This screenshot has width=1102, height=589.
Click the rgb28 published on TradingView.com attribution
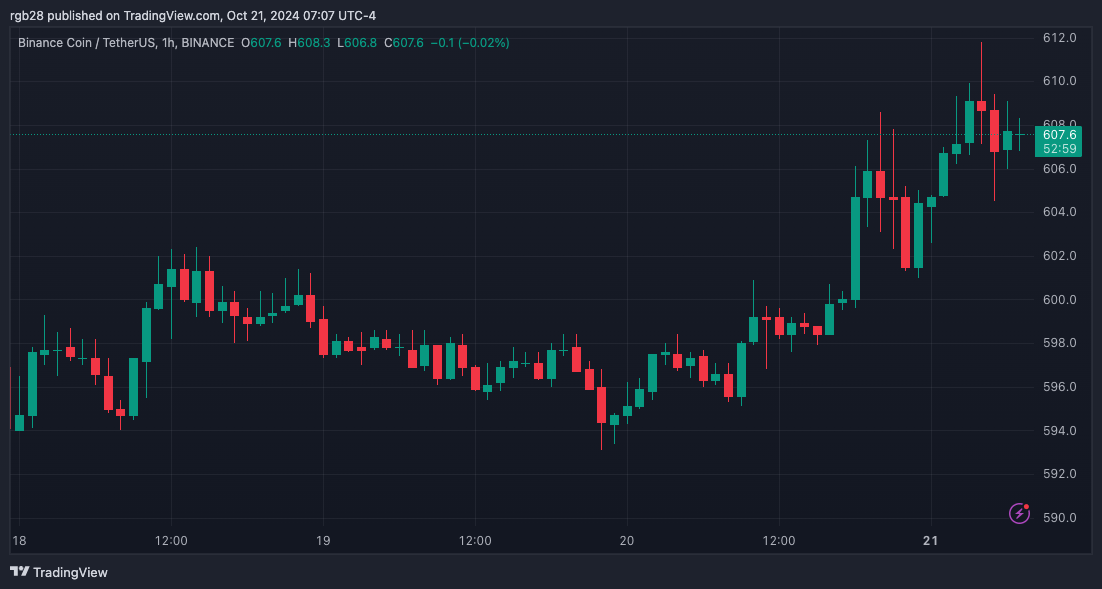tap(190, 15)
